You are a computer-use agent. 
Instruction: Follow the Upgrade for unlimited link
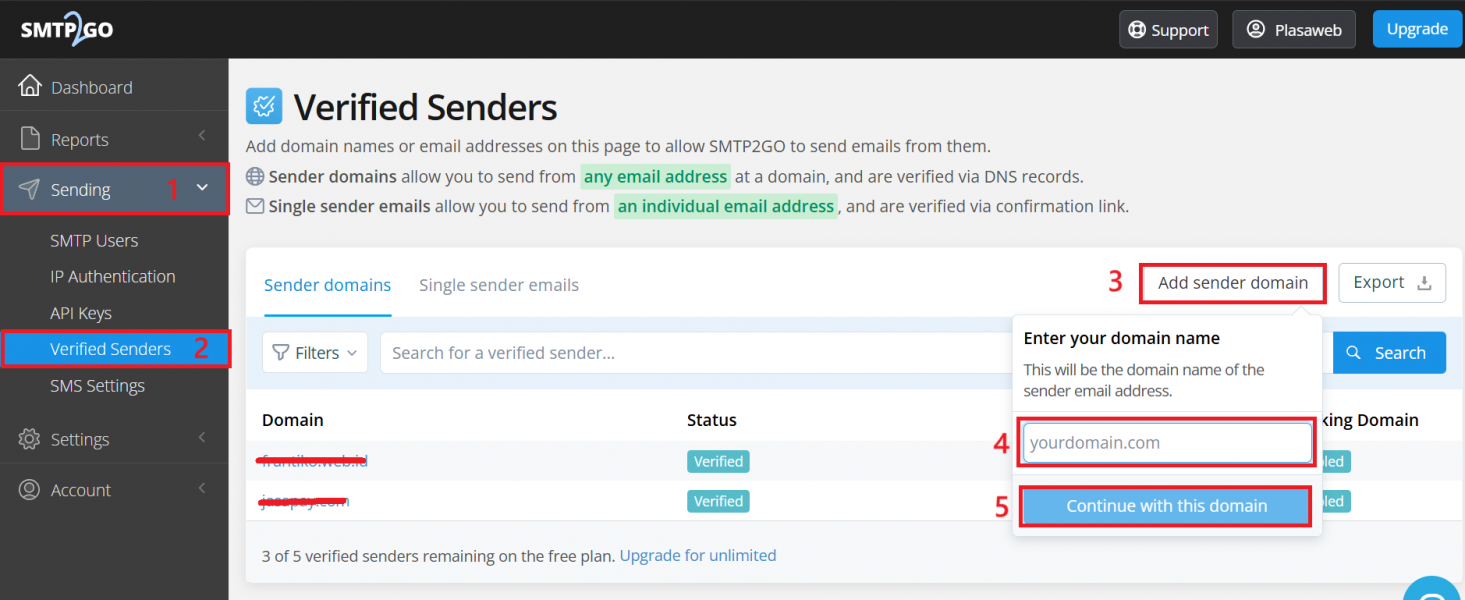698,555
